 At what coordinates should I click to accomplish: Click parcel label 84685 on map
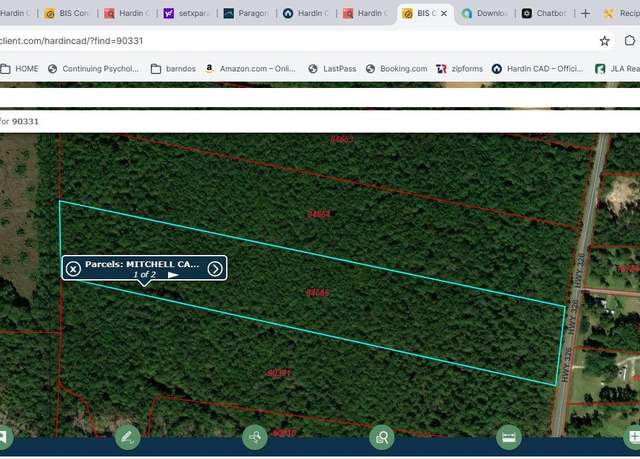pos(317,293)
